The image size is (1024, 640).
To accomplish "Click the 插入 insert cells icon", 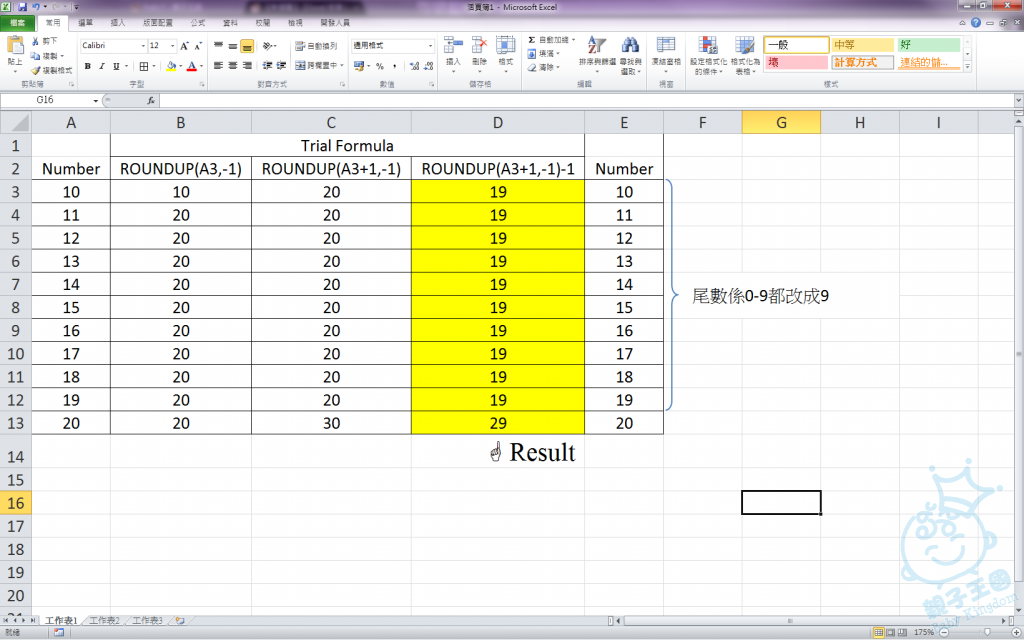I will (453, 44).
